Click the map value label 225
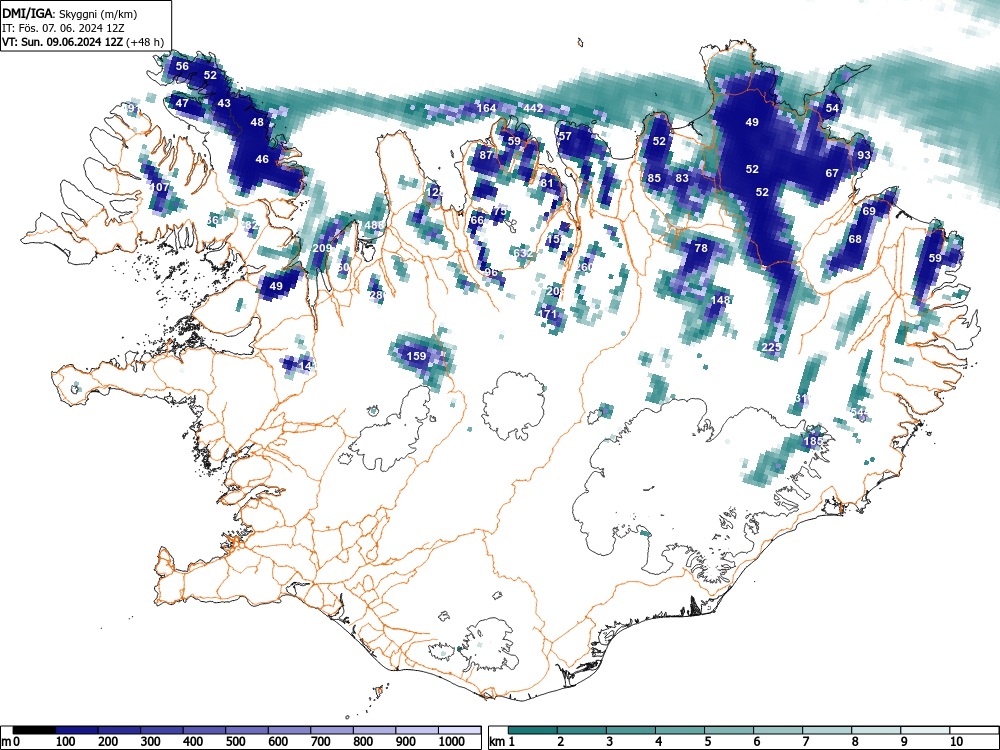 772,347
